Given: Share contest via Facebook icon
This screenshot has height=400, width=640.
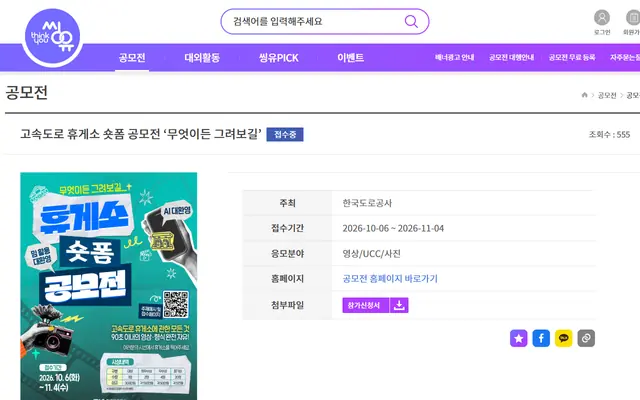Looking at the screenshot, I should point(541,338).
